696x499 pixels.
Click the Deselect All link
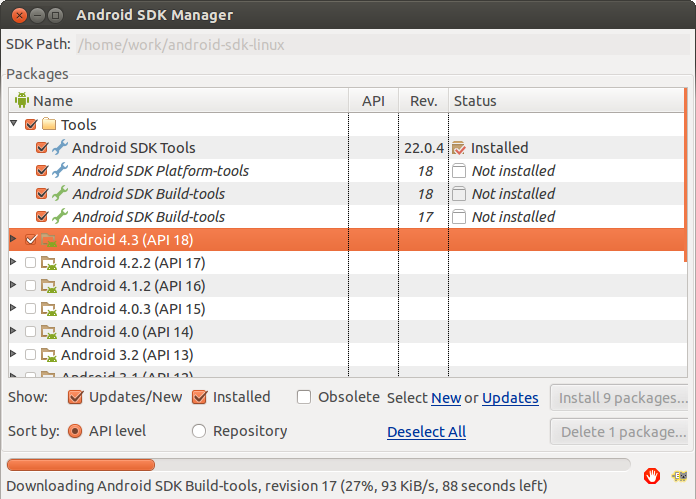click(x=426, y=432)
